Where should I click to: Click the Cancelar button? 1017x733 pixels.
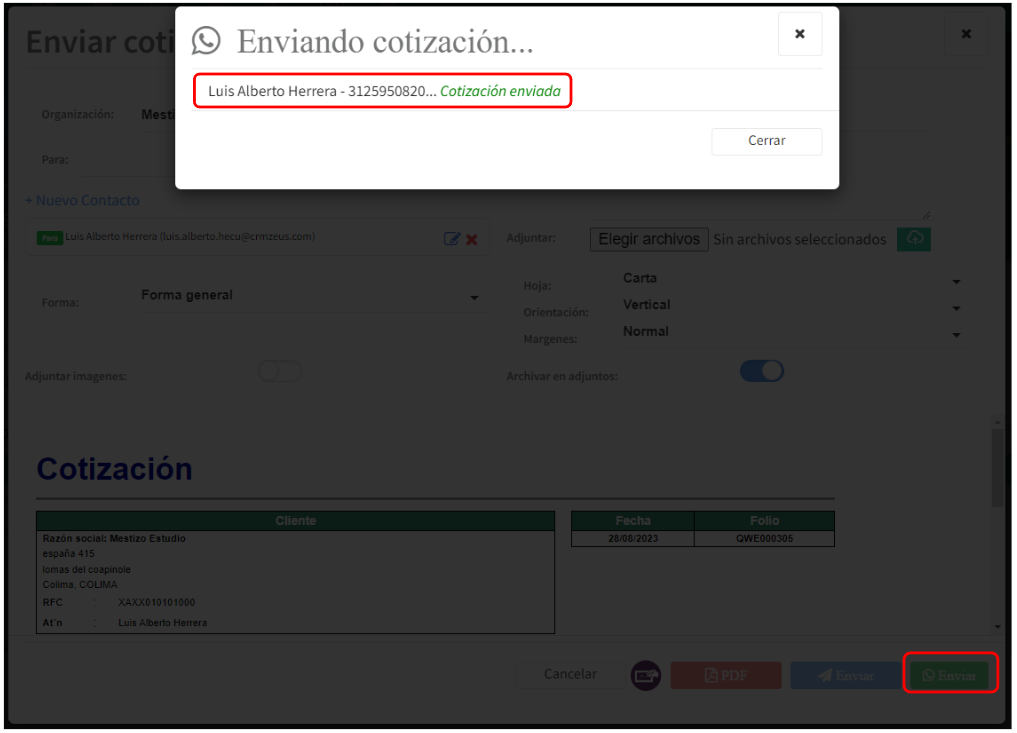570,675
